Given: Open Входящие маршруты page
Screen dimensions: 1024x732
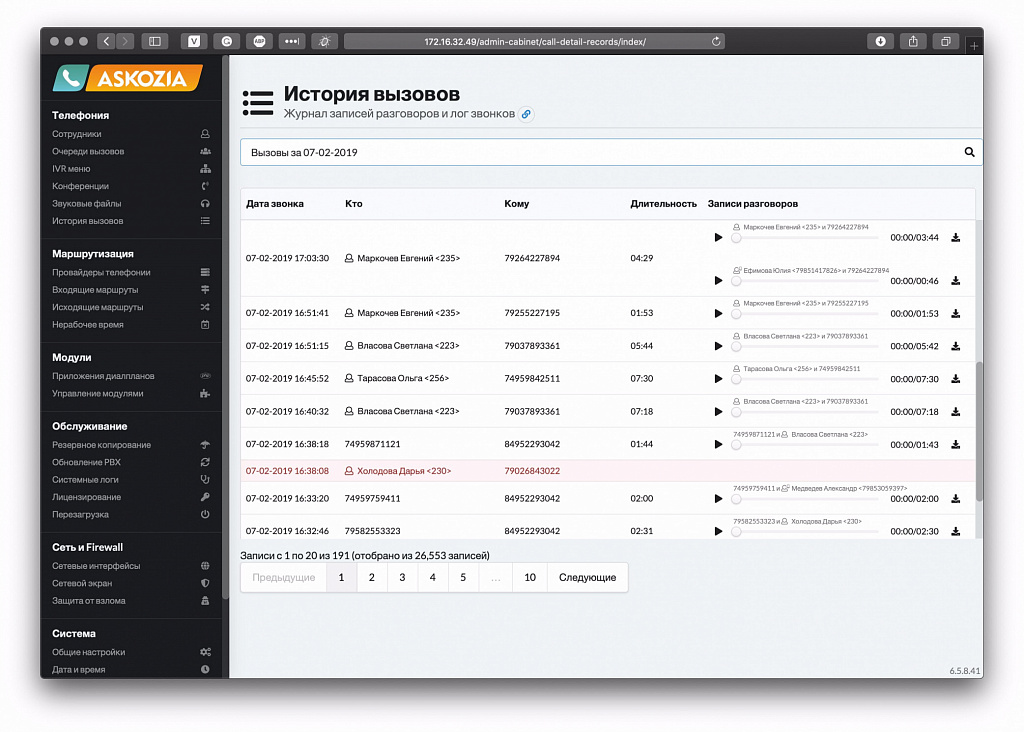Looking at the screenshot, I should tap(95, 290).
